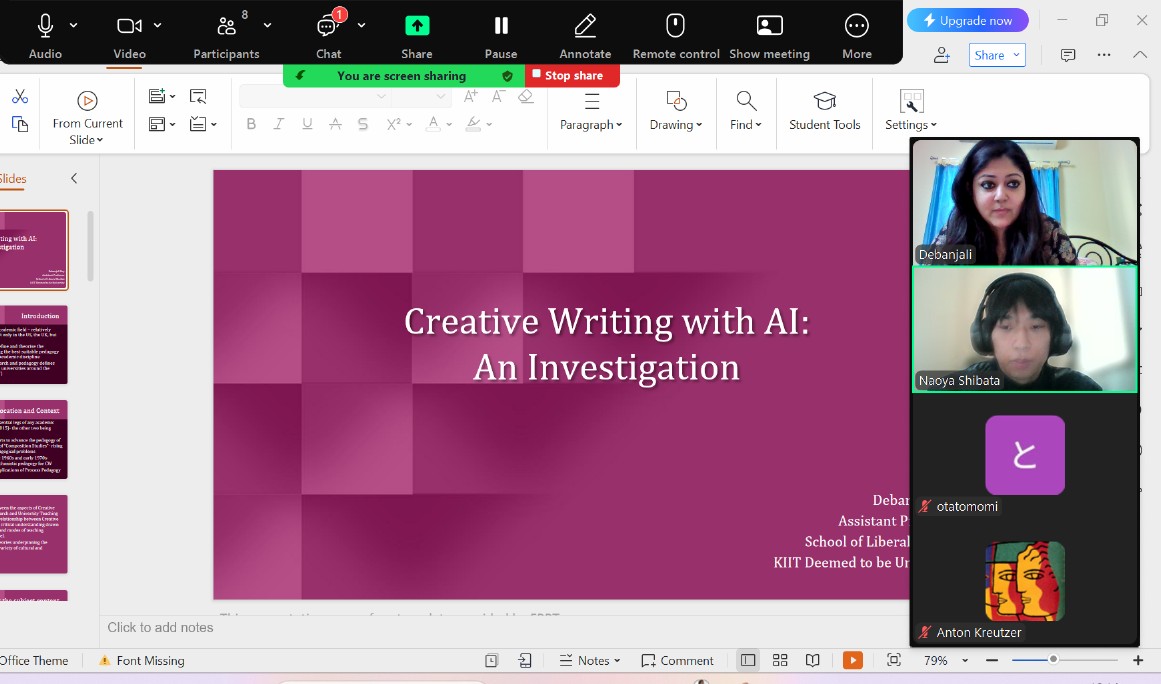Screen dimensions: 1161x684
Task: Open the Remote control option
Action: 676,26
